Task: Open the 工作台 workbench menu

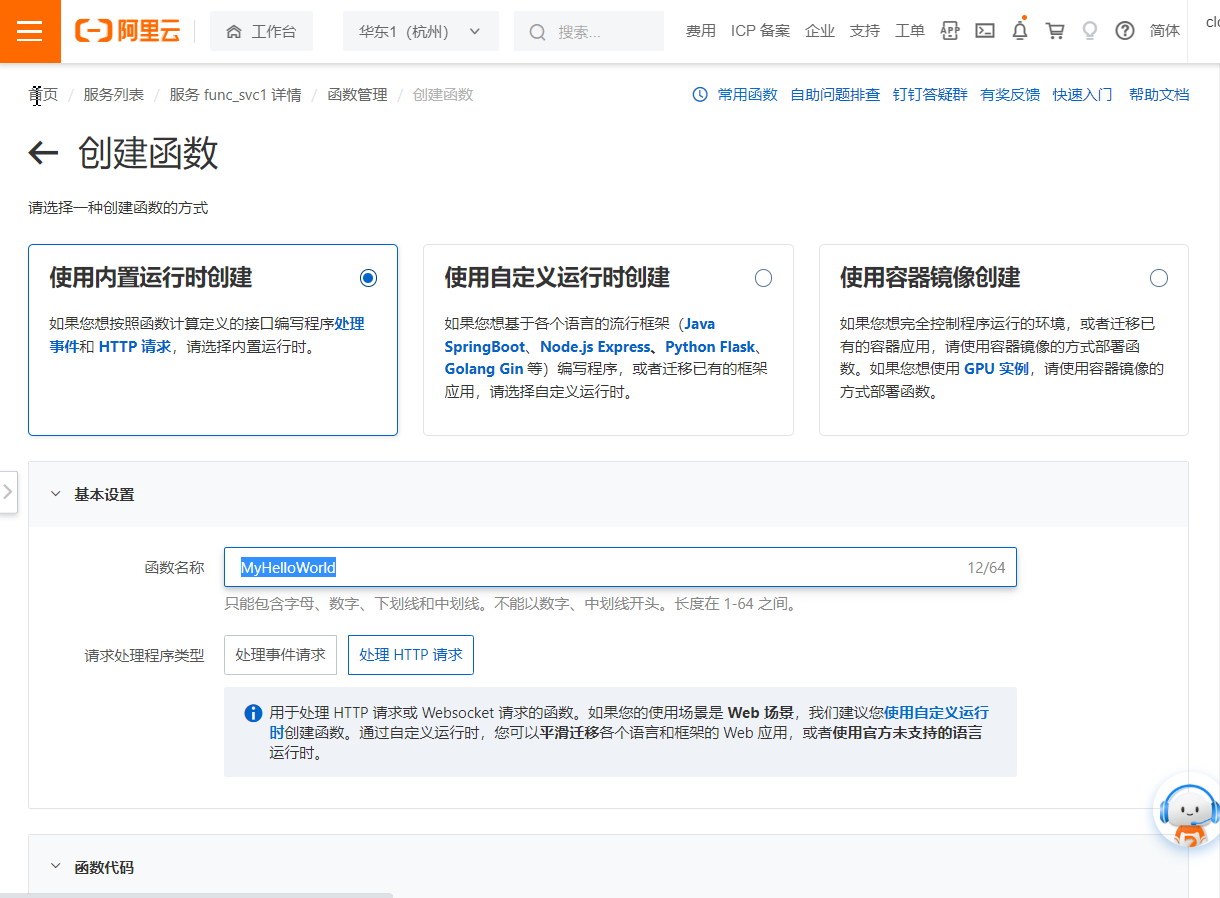Action: (261, 31)
